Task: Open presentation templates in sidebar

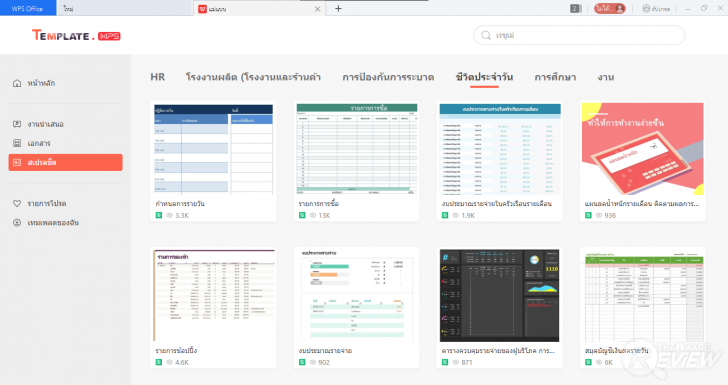Action: tap(46, 124)
